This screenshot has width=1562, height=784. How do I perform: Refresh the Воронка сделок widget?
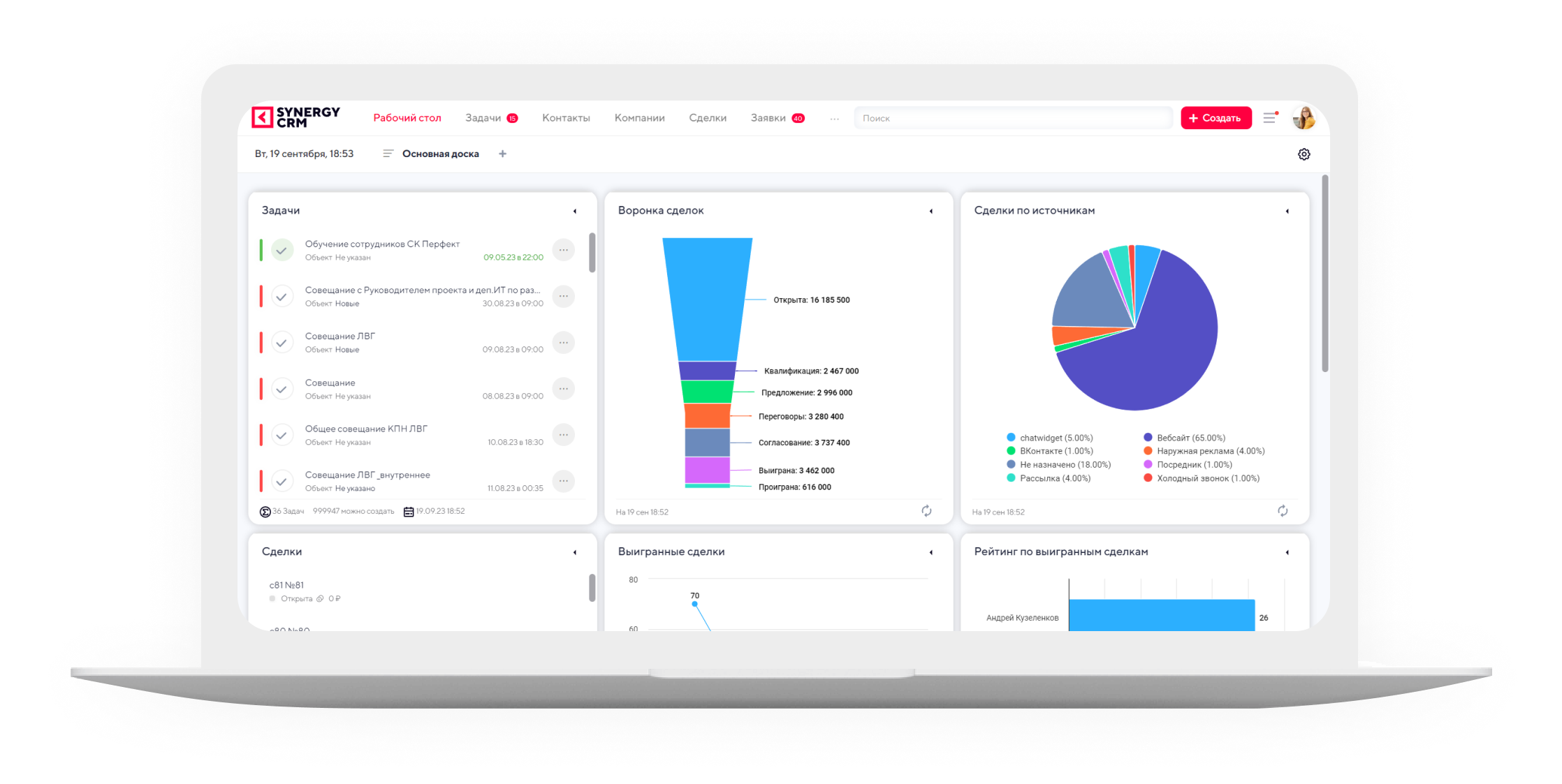[926, 511]
